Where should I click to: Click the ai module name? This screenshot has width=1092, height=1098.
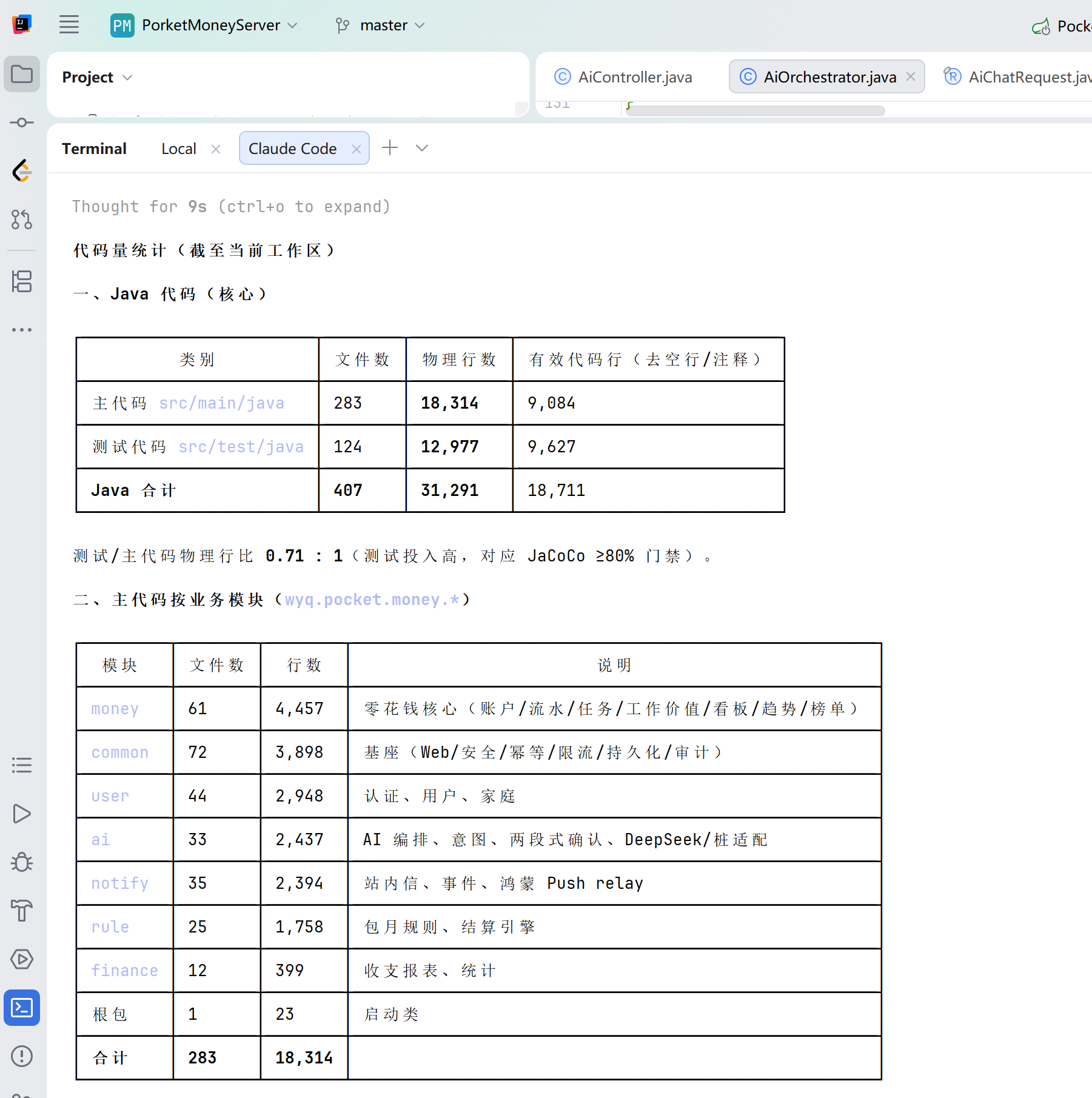pyautogui.click(x=101, y=840)
